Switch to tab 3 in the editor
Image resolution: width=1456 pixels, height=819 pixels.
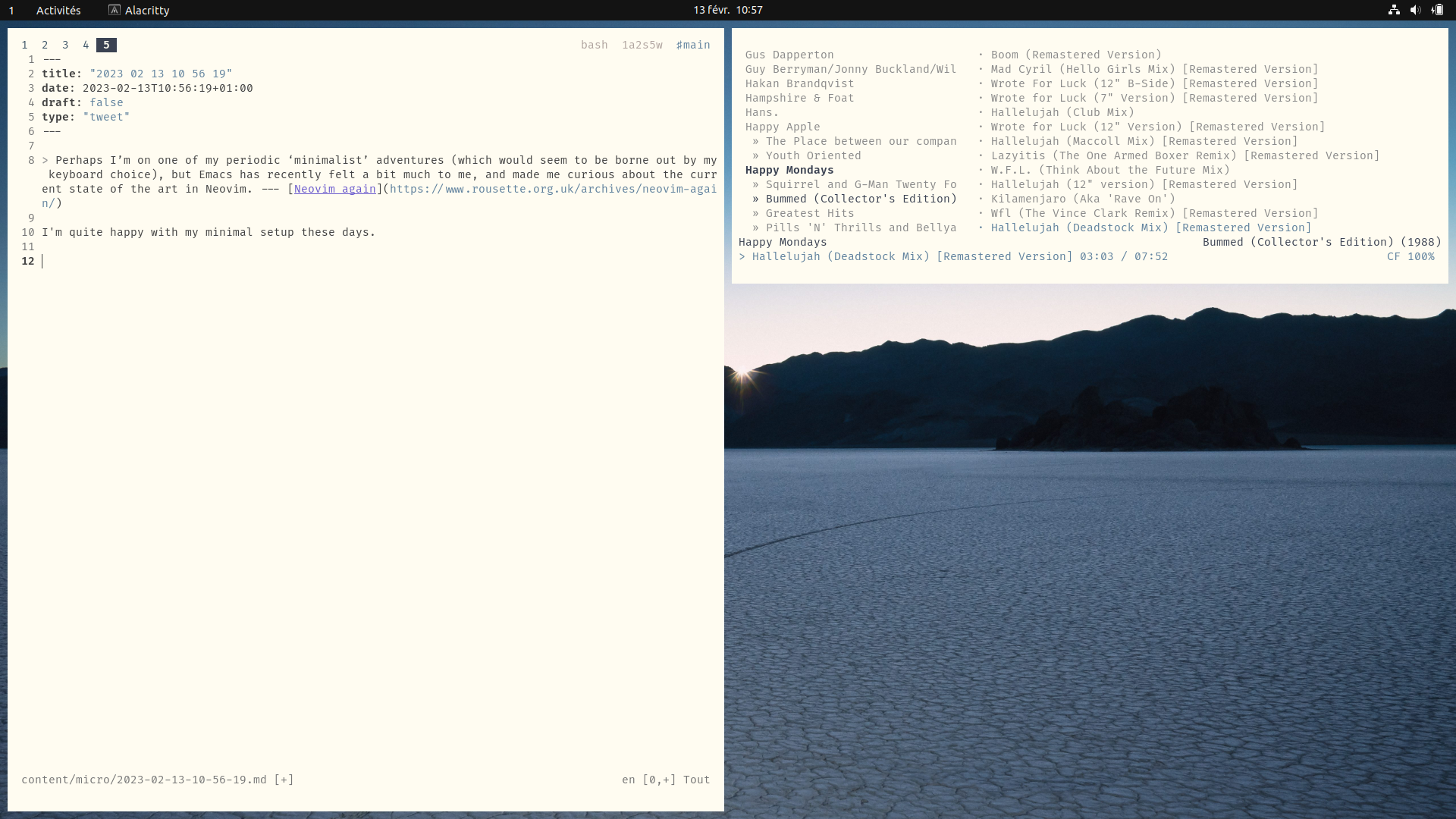click(x=65, y=45)
